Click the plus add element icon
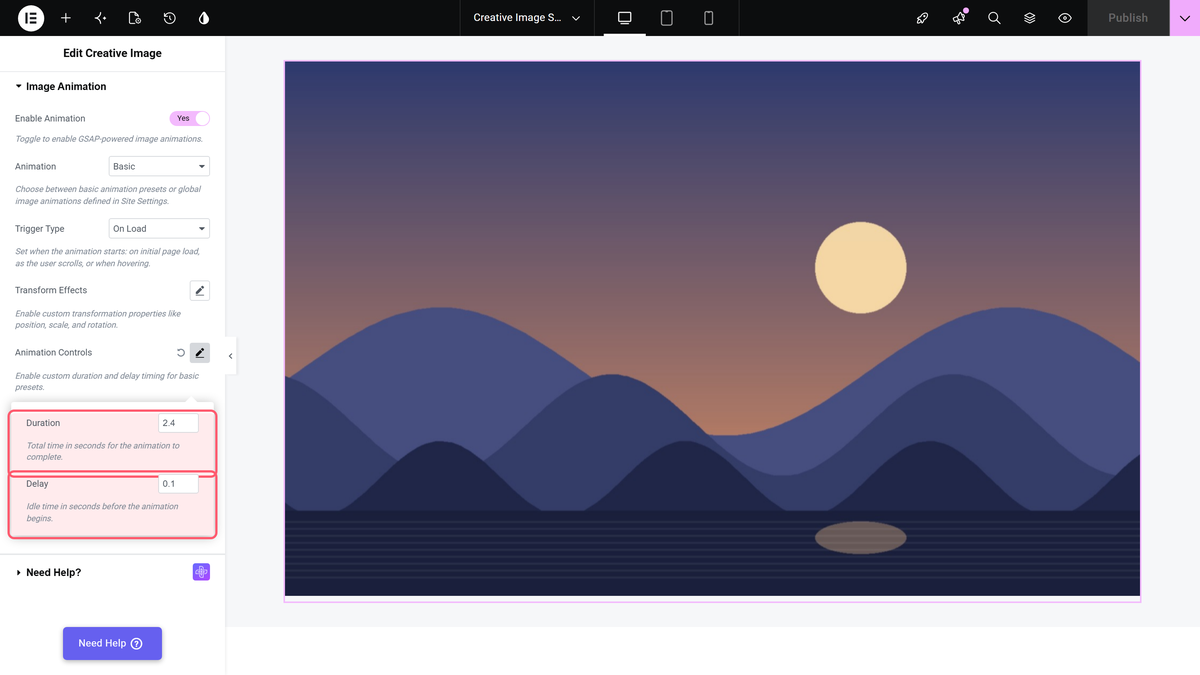The width and height of the screenshot is (1200, 675). coord(66,18)
